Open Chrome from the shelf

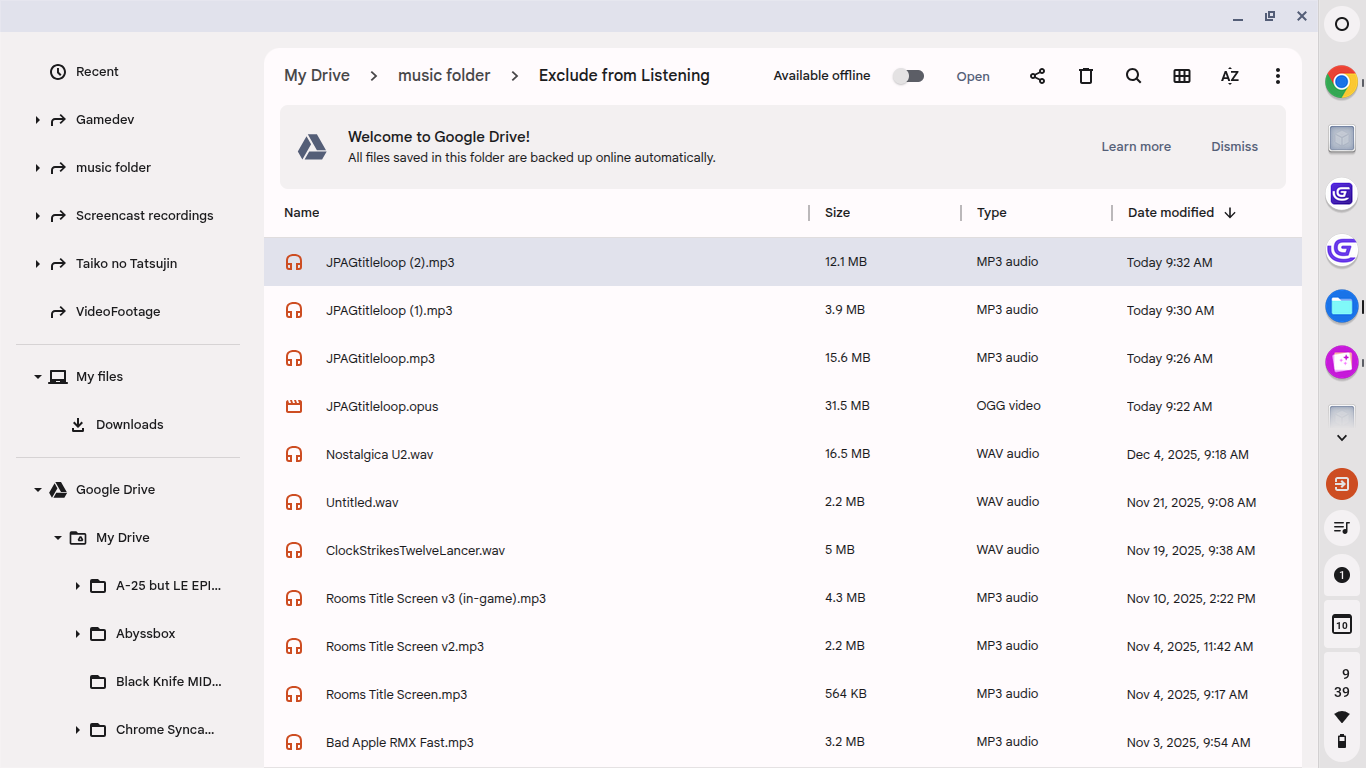pyautogui.click(x=1341, y=82)
